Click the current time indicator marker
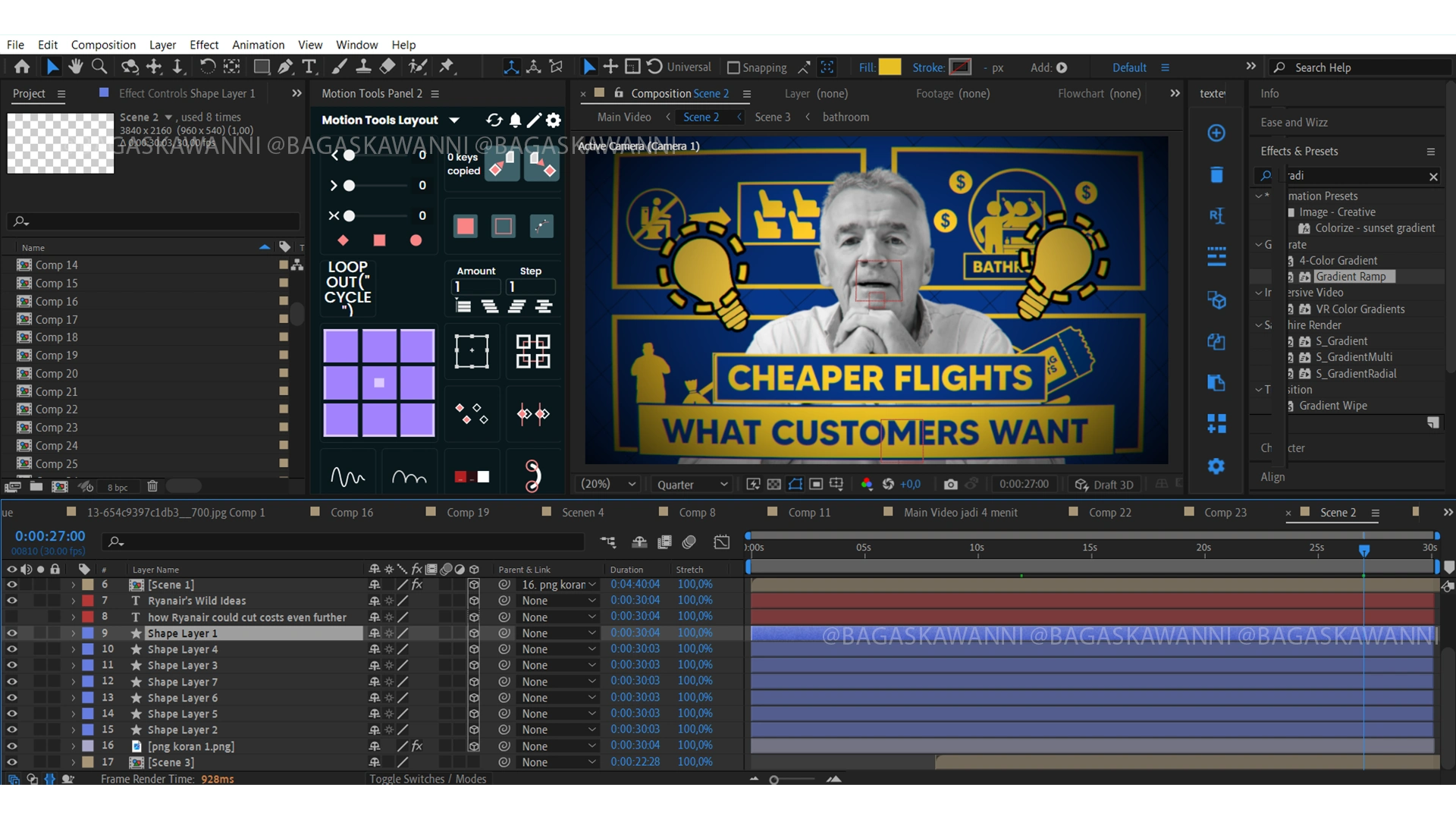 (1363, 551)
